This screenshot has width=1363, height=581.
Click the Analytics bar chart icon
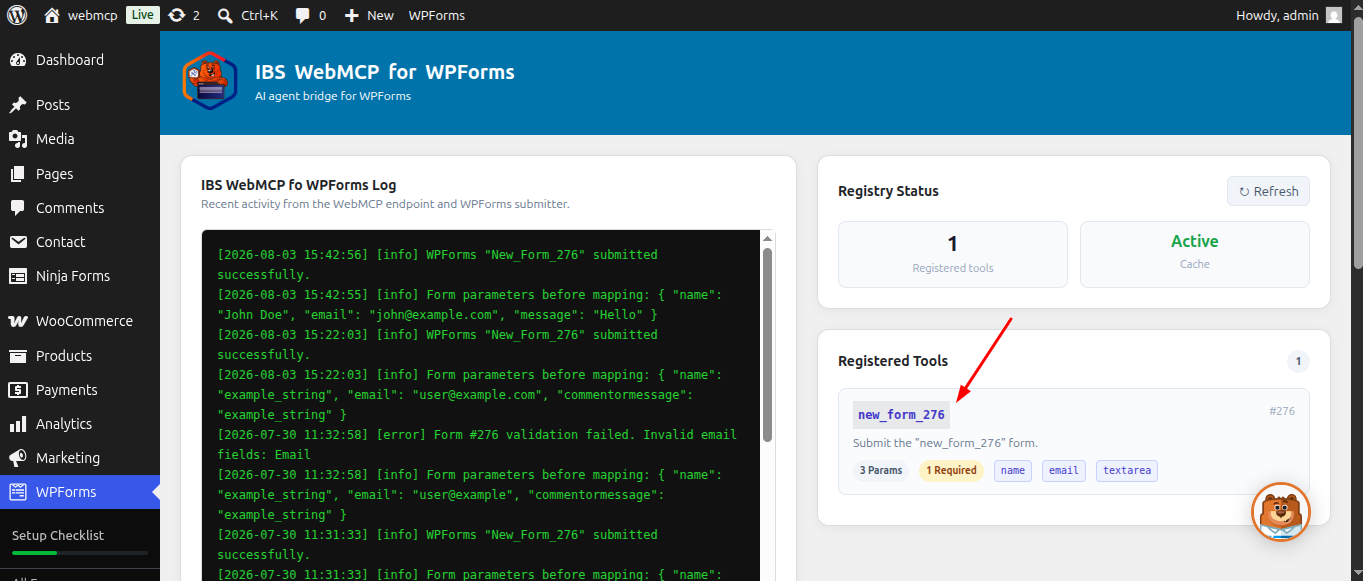click(18, 424)
